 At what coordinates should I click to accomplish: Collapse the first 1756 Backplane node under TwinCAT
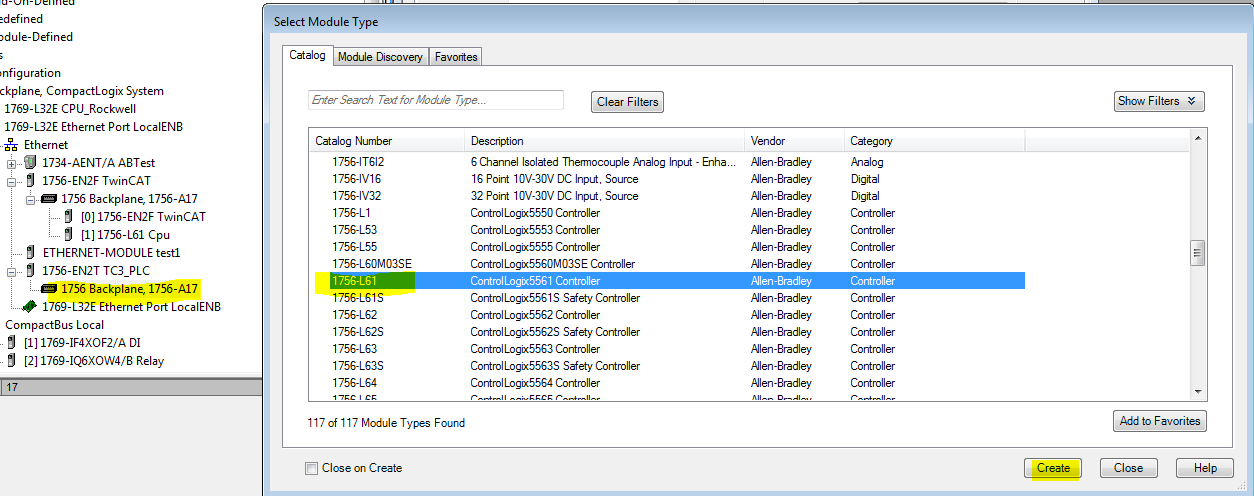30,199
